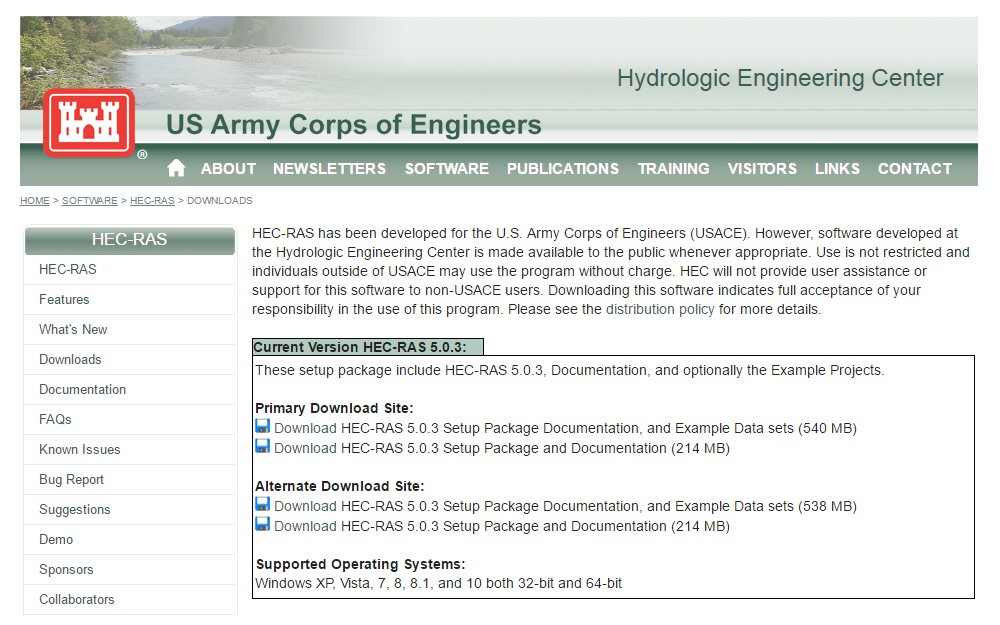Click the home icon in navigation bar
This screenshot has width=1000, height=625.
click(x=177, y=168)
